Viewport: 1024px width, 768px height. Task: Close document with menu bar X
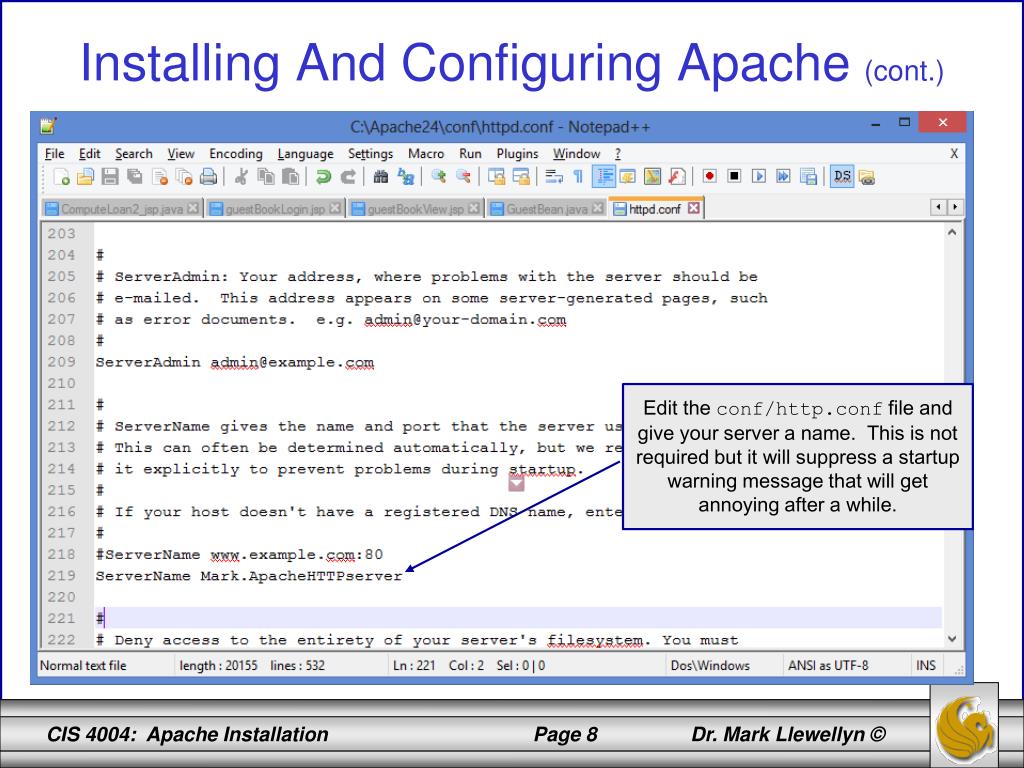point(954,153)
